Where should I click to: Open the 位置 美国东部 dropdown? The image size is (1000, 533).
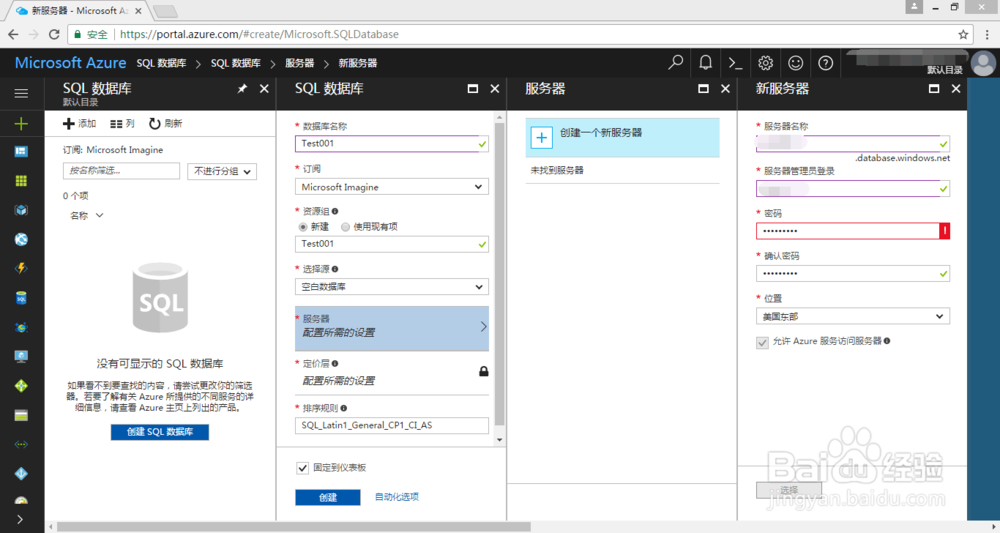point(853,316)
